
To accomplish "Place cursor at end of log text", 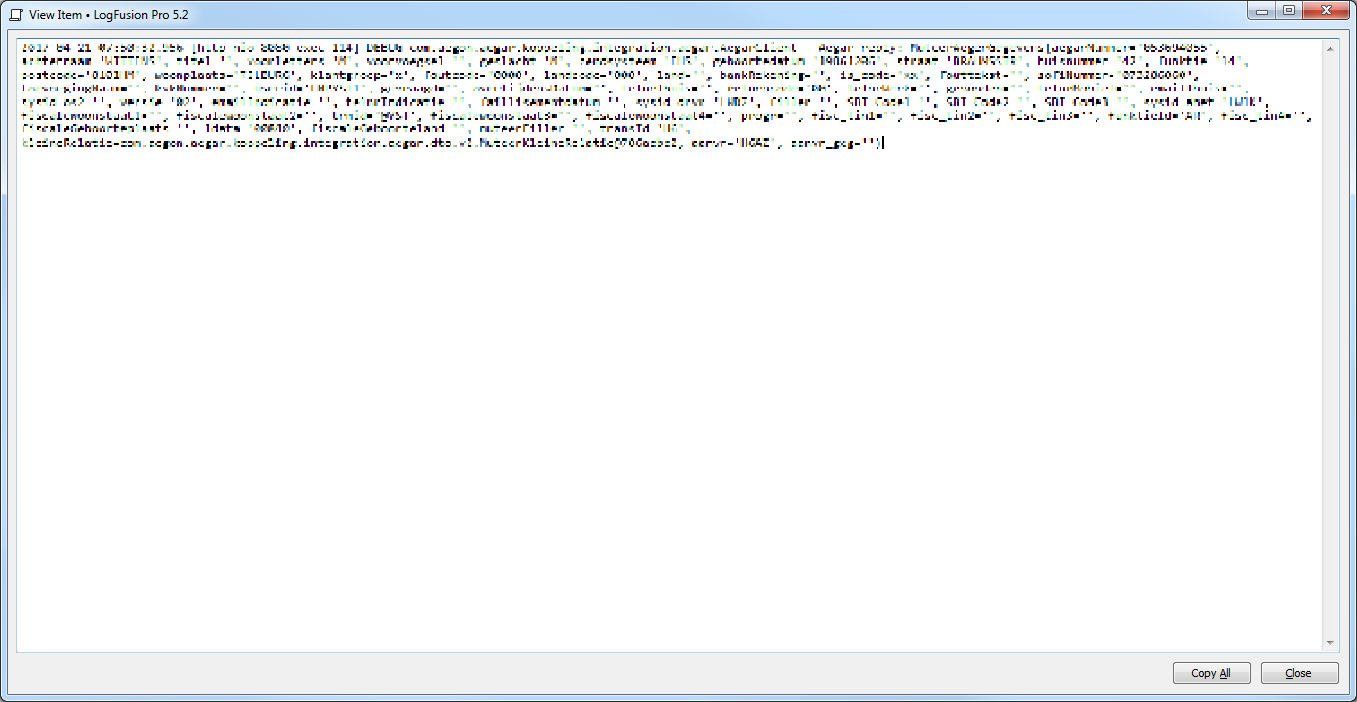I will click(883, 144).
